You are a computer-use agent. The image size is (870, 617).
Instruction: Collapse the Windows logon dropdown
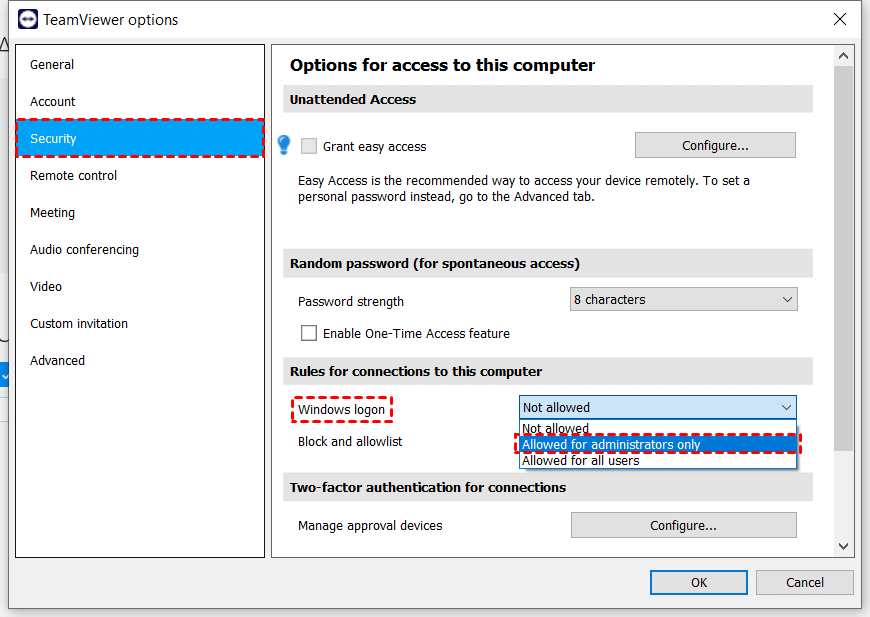point(786,407)
